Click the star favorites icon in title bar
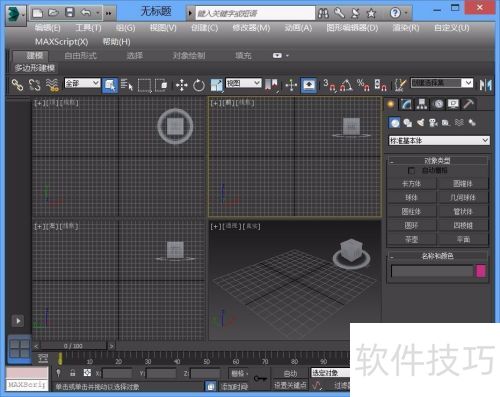This screenshot has height=397, width=500. [x=371, y=13]
